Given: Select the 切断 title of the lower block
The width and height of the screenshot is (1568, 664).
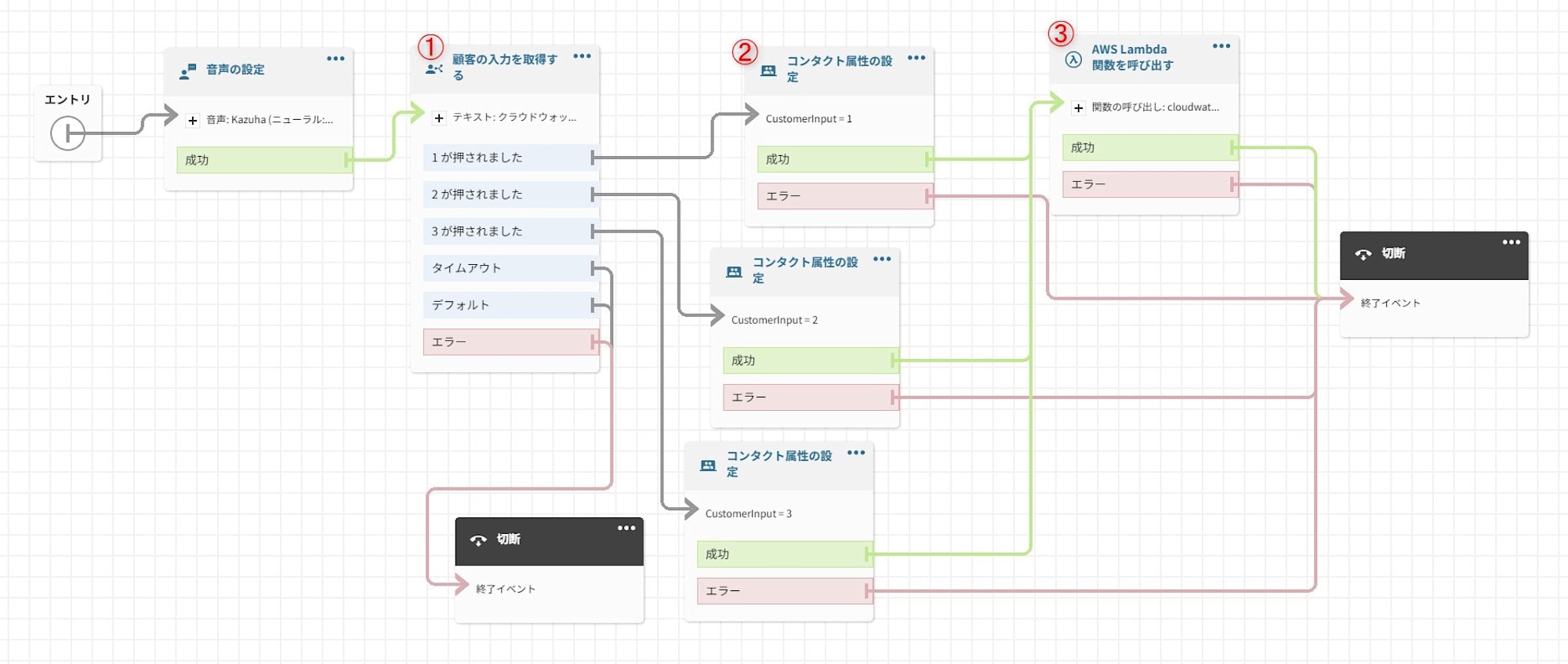Looking at the screenshot, I should coord(508,539).
